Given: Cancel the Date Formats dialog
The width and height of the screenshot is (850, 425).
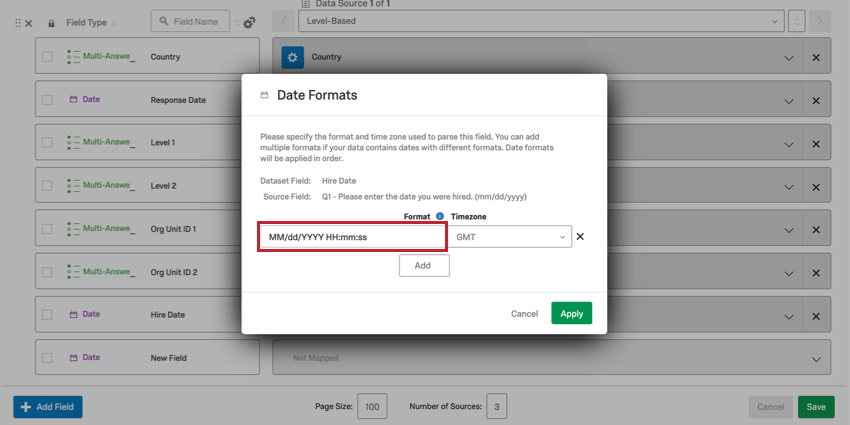Looking at the screenshot, I should point(524,314).
